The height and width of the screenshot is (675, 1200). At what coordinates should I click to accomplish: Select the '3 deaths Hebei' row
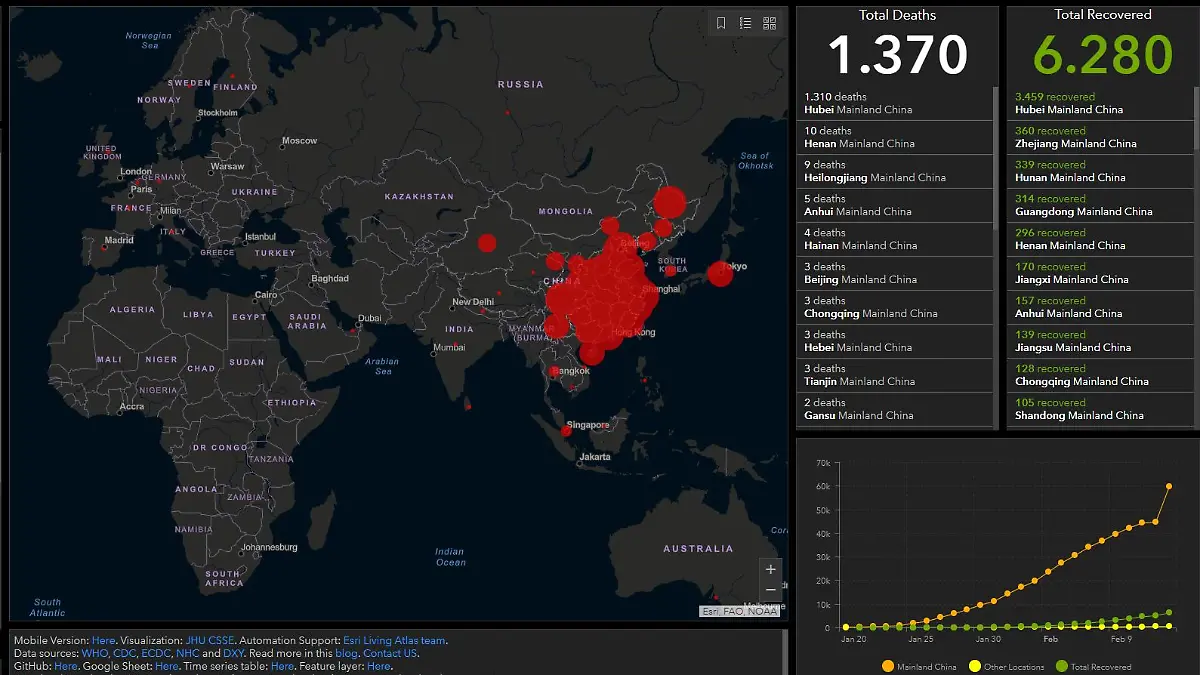[896, 342]
